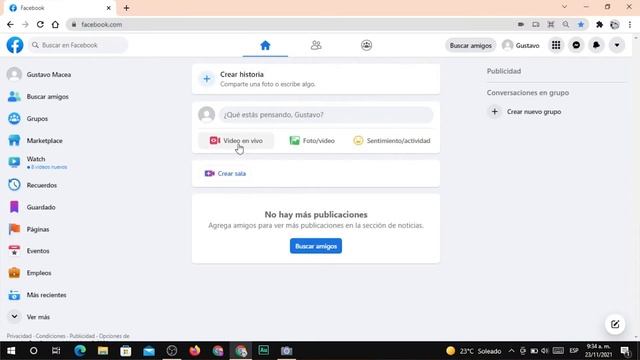
Task: Show hidden tray icons chevron
Action: coord(511,351)
